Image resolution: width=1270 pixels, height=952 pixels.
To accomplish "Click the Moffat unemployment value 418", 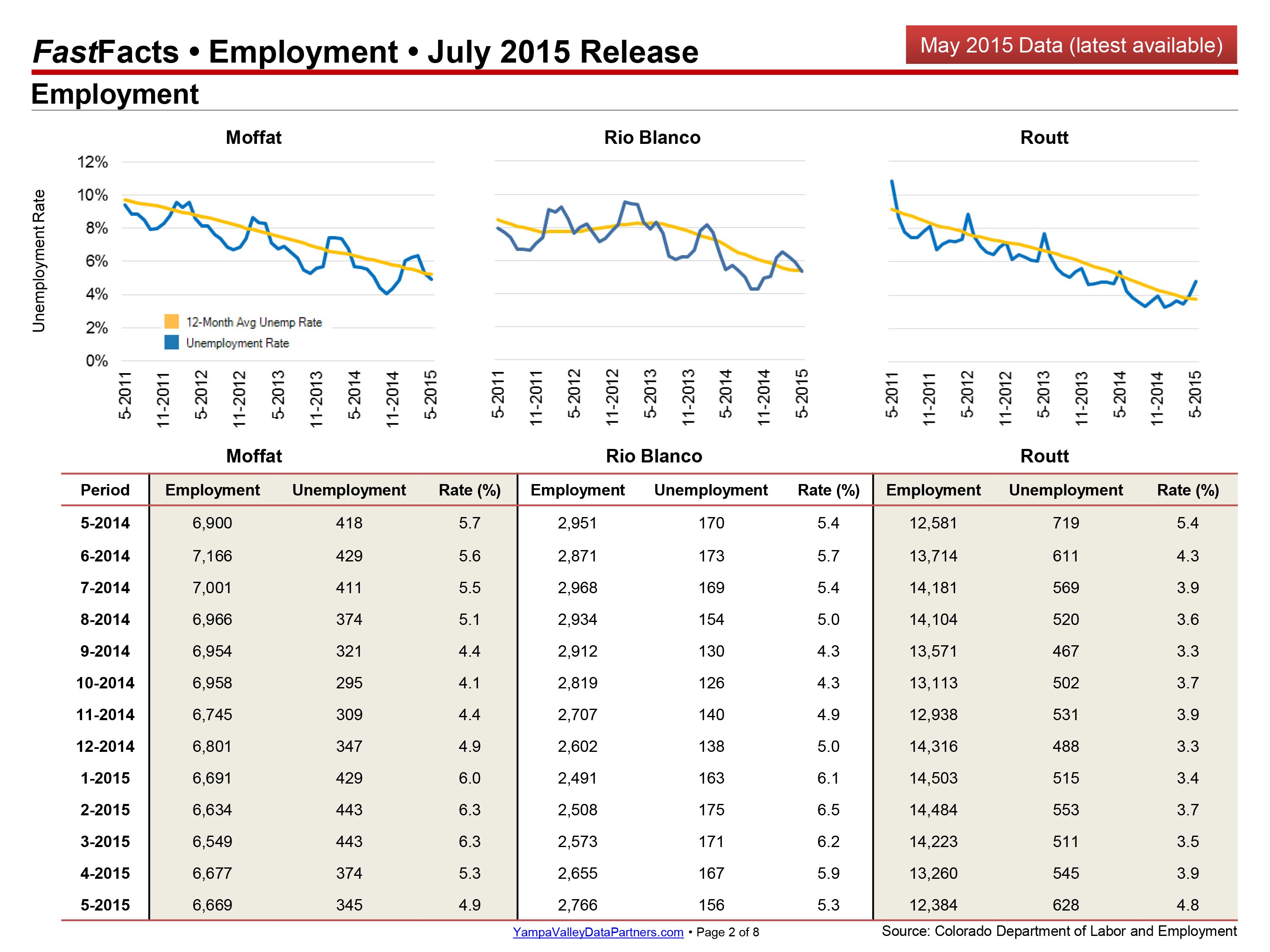I will coord(349,523).
